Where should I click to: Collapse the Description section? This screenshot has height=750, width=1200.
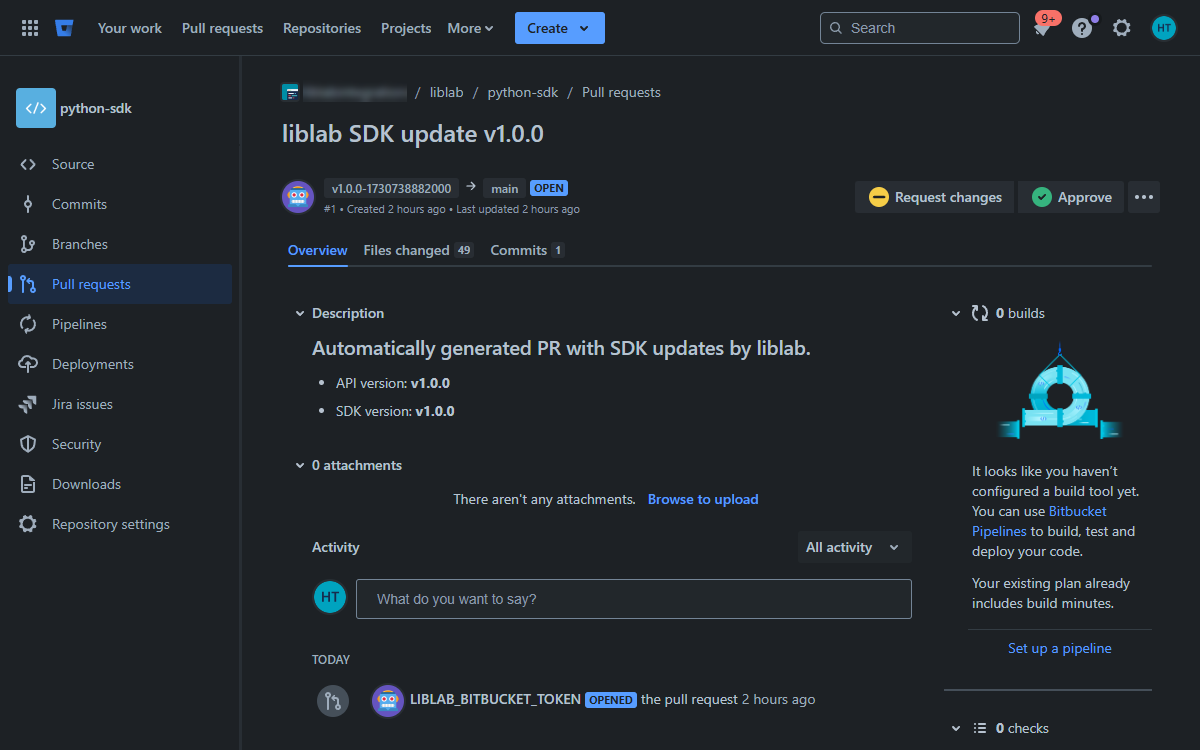tap(299, 313)
